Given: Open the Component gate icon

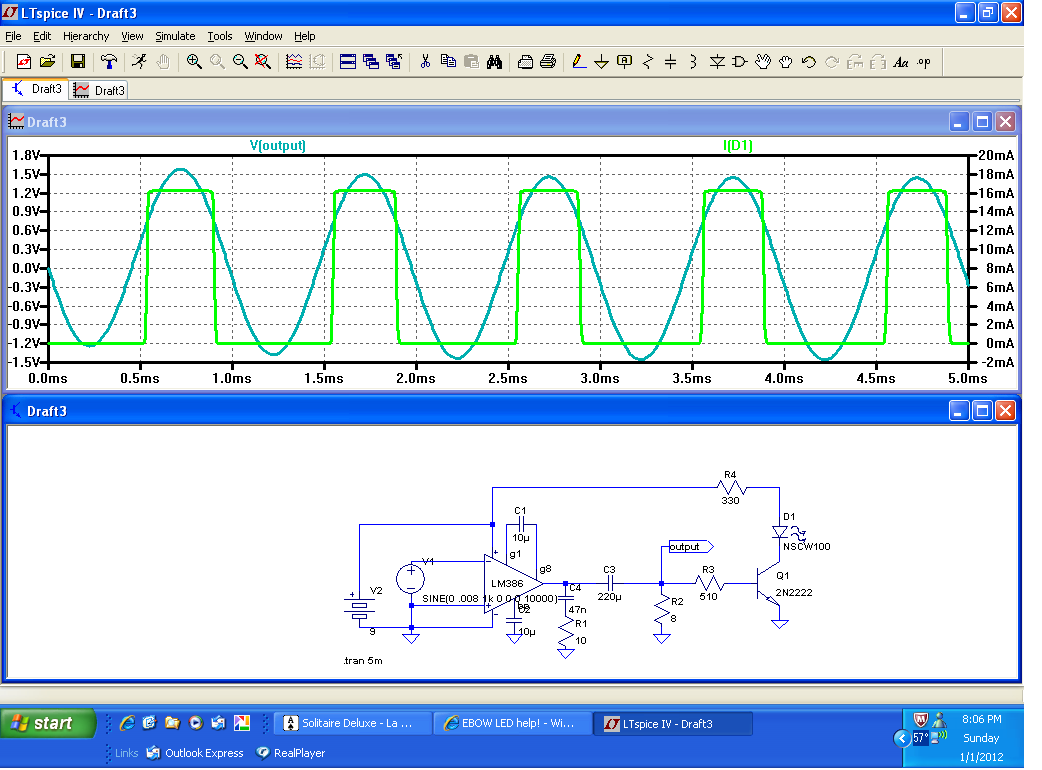Looking at the screenshot, I should (740, 62).
